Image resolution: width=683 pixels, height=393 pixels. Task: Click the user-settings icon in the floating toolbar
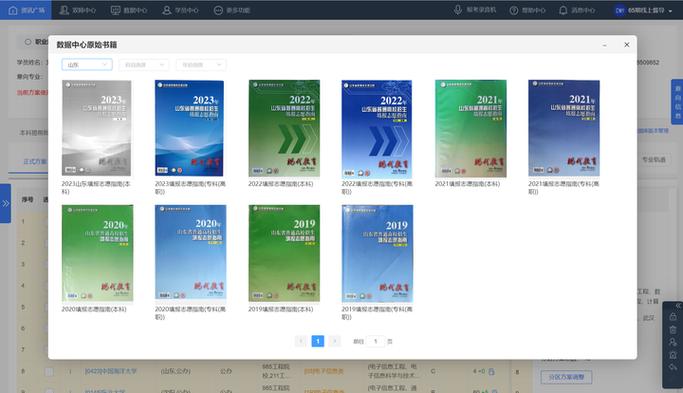[673, 342]
